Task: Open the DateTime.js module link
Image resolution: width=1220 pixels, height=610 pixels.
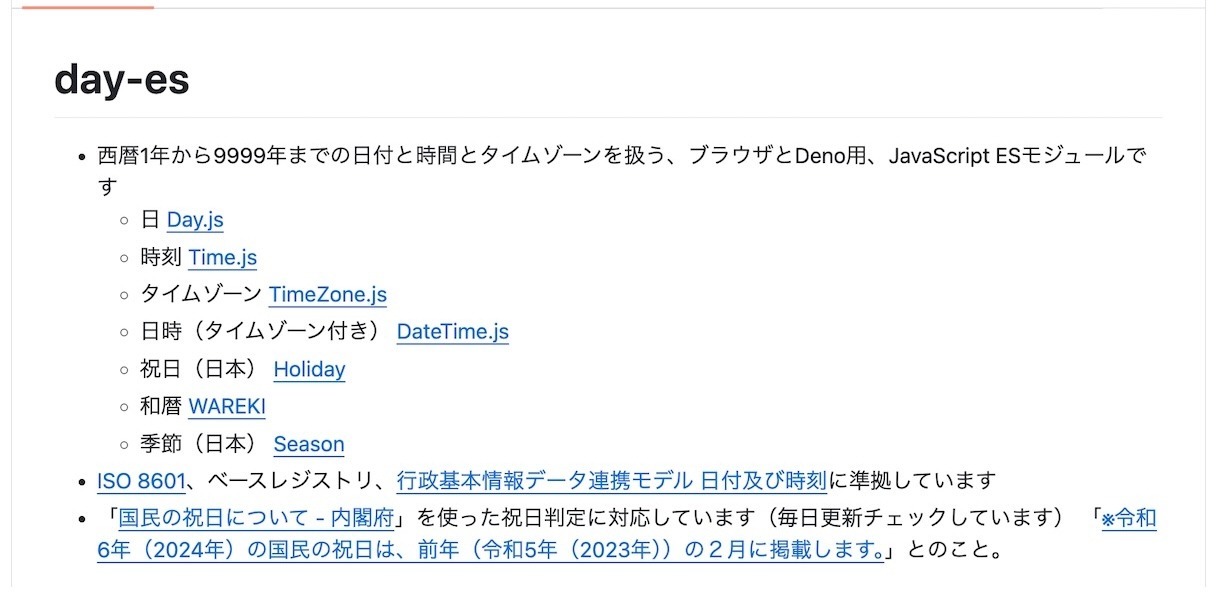Action: (452, 332)
